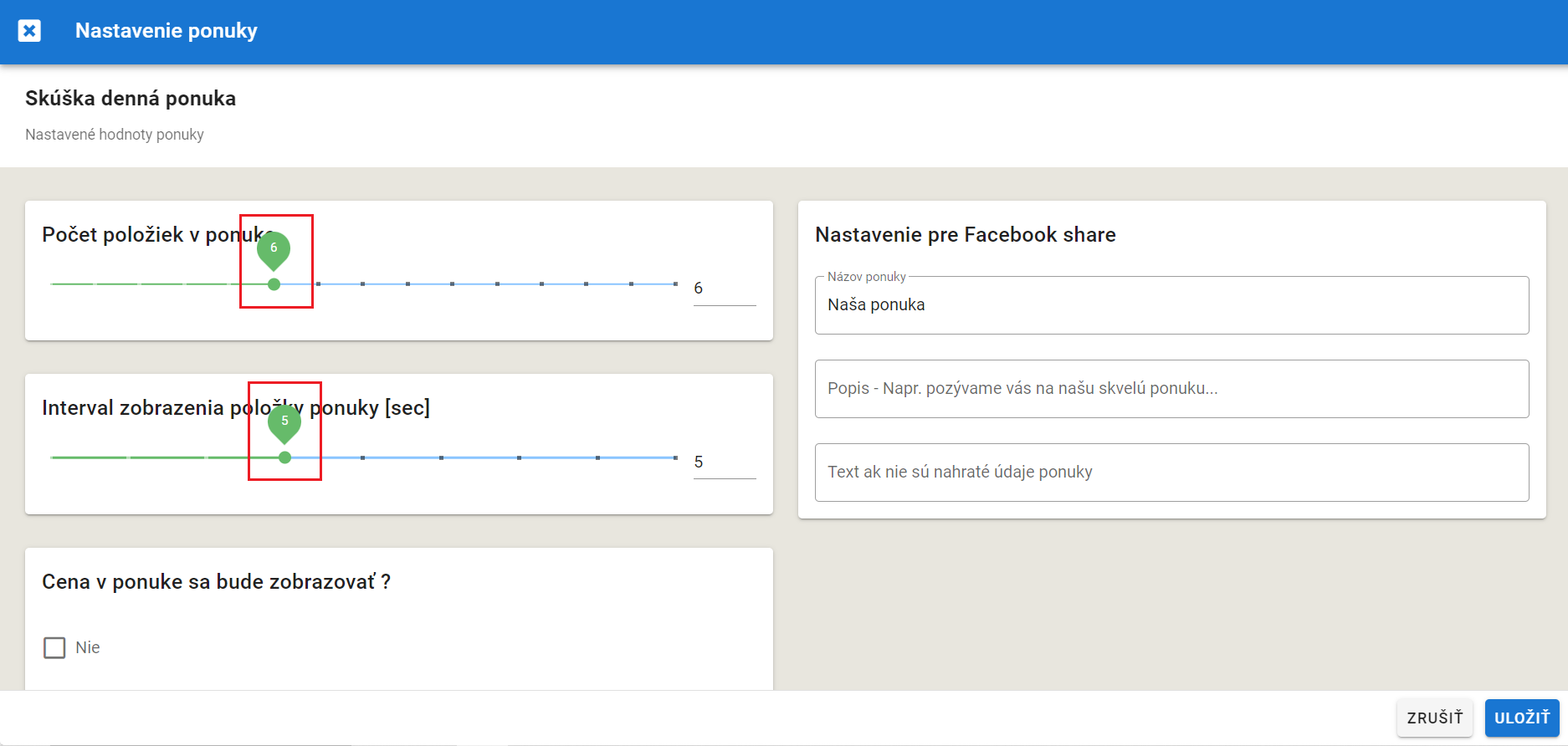Click the 'Text ak nie sú nahraté' field

[1171, 473]
